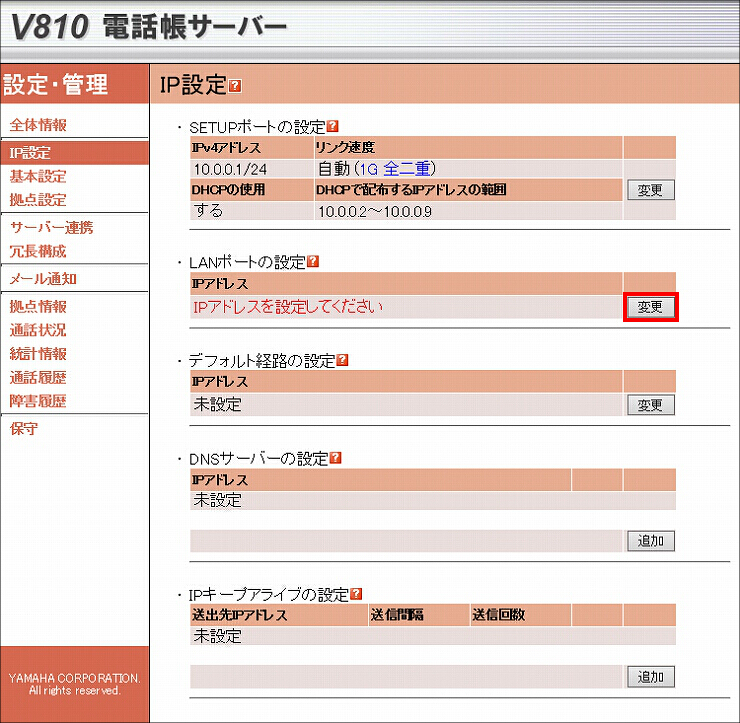Image resolution: width=740 pixels, height=723 pixels.
Task: Click 変更 button in SETUPポート section
Action: click(x=650, y=190)
